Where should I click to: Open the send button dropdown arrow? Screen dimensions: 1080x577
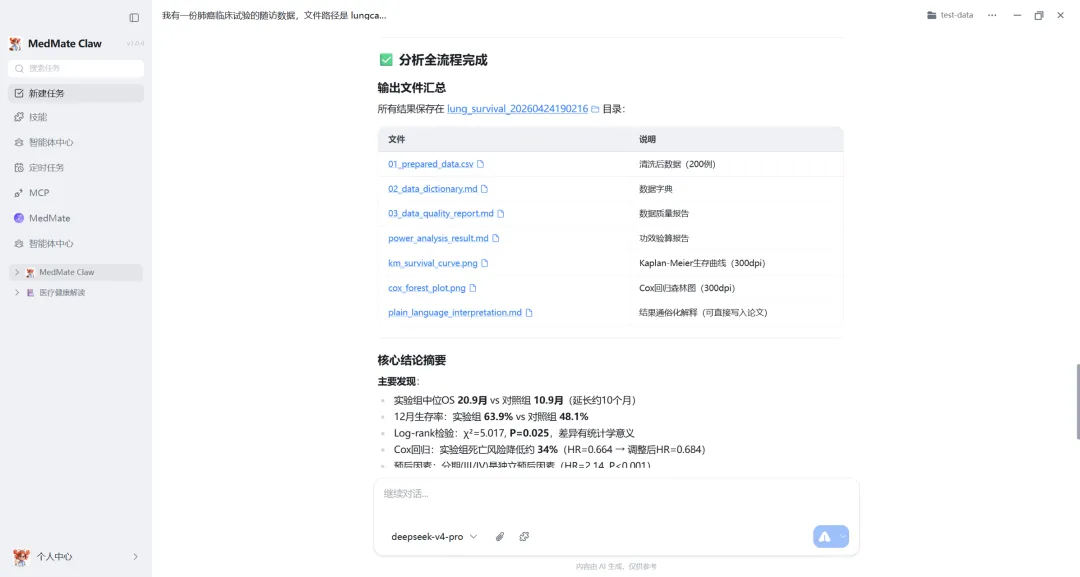pyautogui.click(x=843, y=536)
